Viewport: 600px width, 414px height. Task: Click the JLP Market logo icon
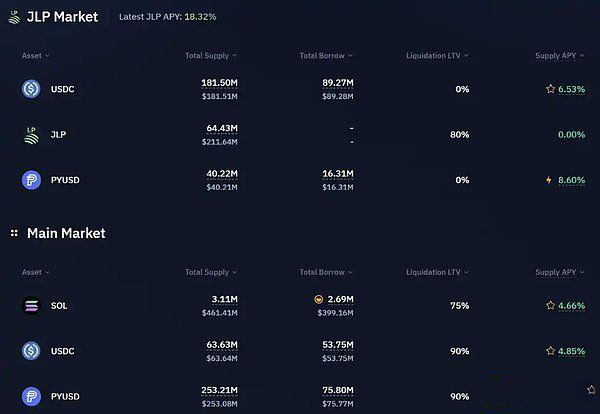tap(14, 17)
